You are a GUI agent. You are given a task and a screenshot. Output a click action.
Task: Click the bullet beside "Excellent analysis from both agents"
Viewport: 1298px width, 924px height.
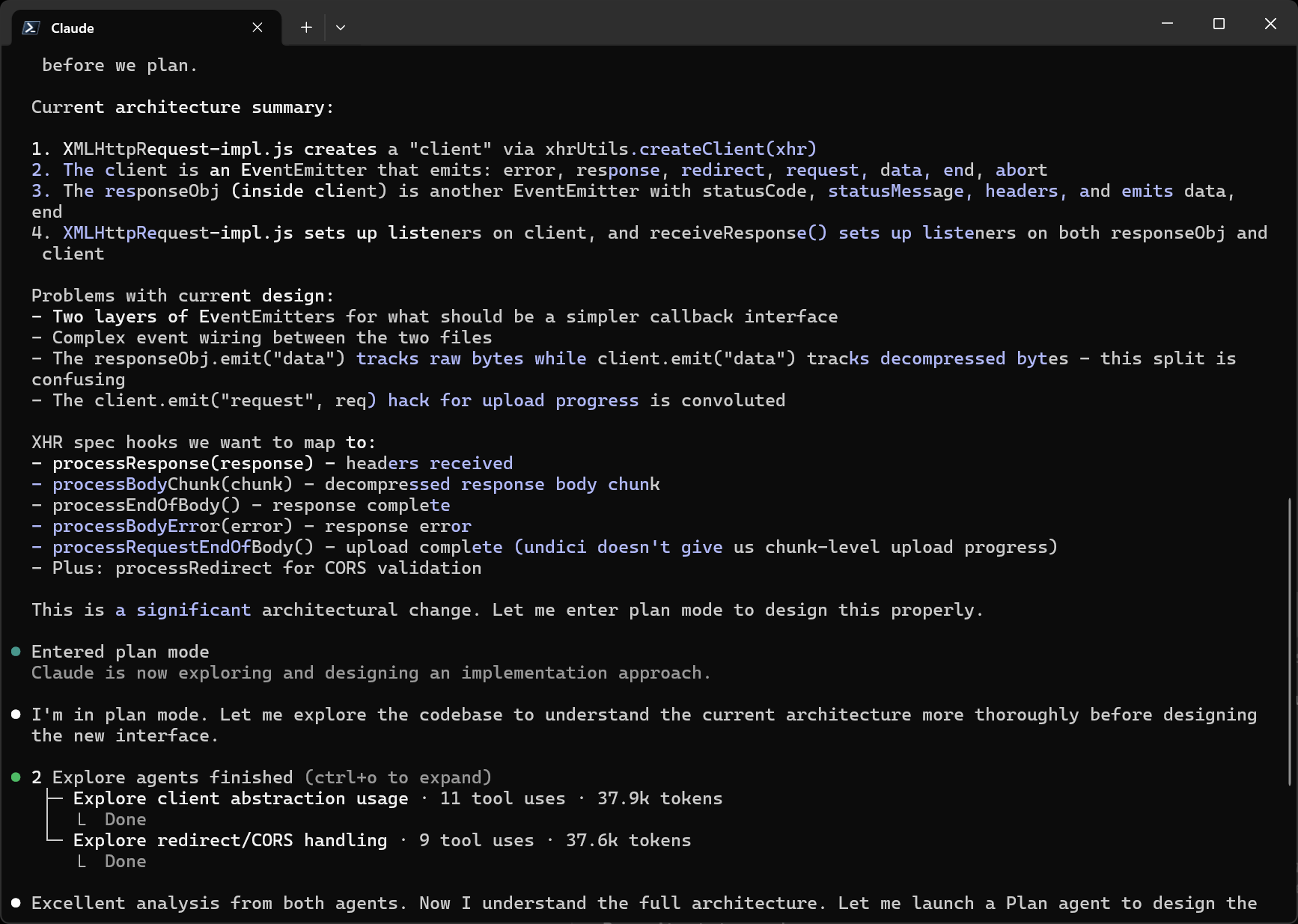(15, 902)
